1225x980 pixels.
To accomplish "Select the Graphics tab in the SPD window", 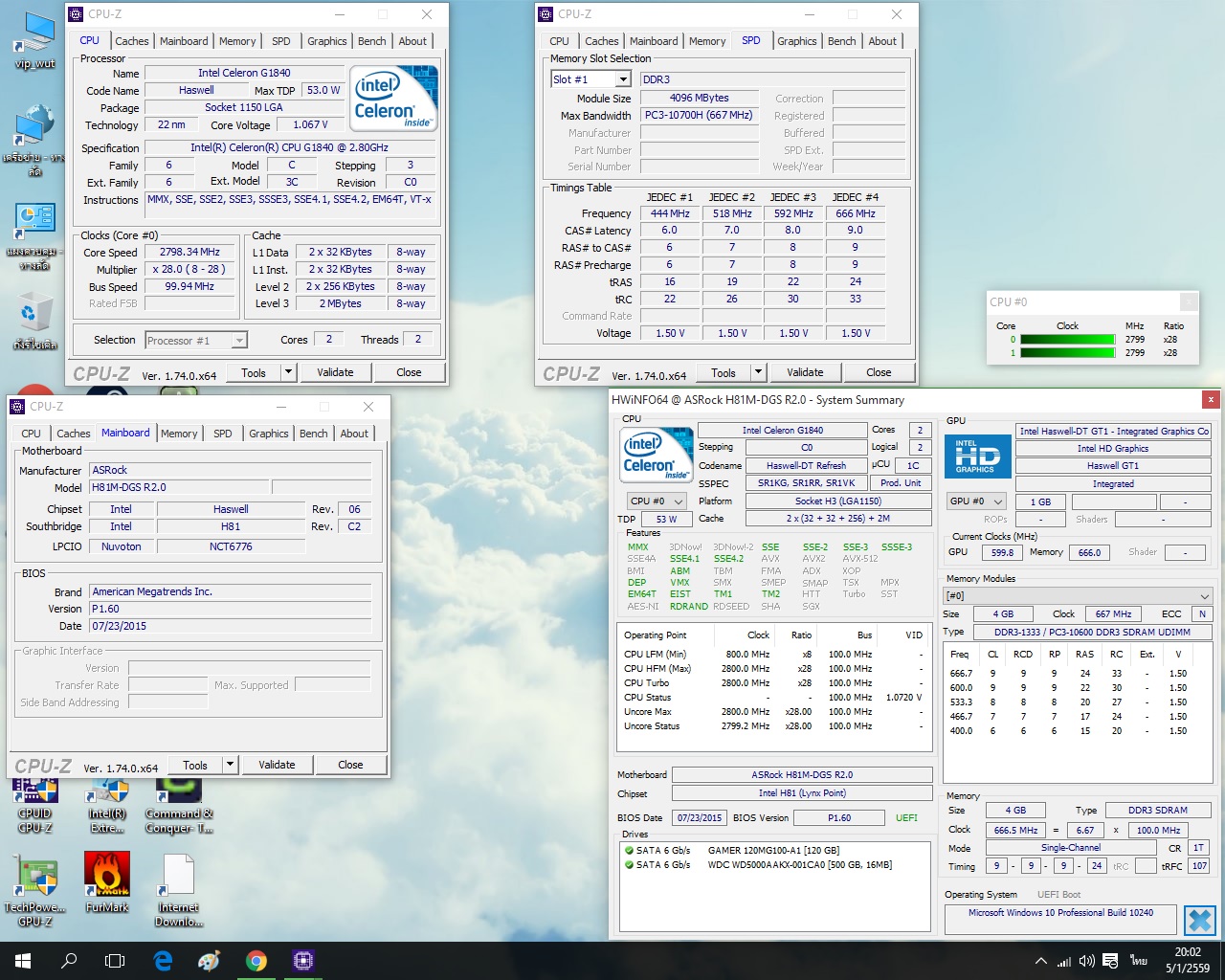I will click(796, 41).
